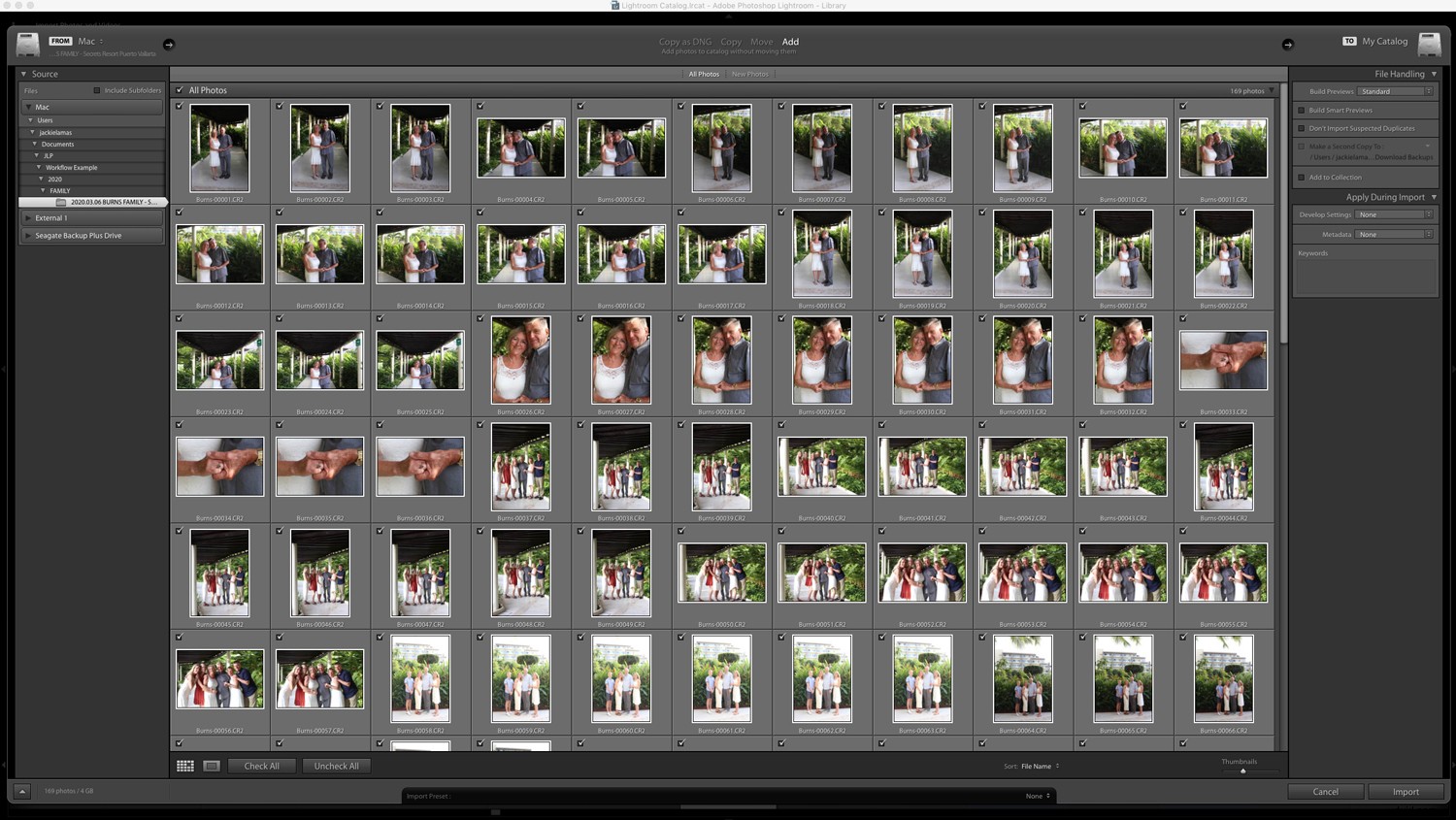1456x820 pixels.
Task: Click the My Catalog destination icon
Action: [1428, 44]
